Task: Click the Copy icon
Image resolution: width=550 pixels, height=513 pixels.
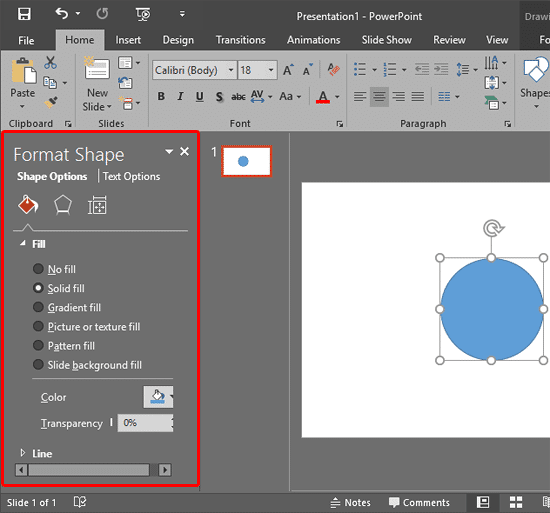Action: 50,83
